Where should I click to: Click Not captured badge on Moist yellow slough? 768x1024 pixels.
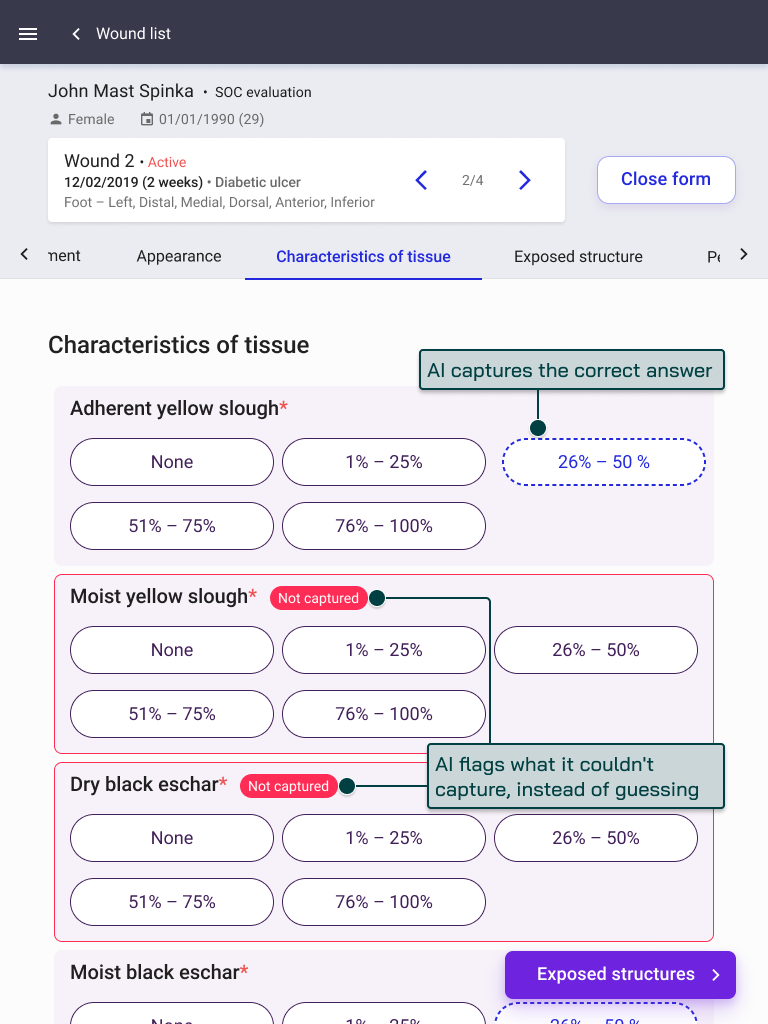[319, 598]
